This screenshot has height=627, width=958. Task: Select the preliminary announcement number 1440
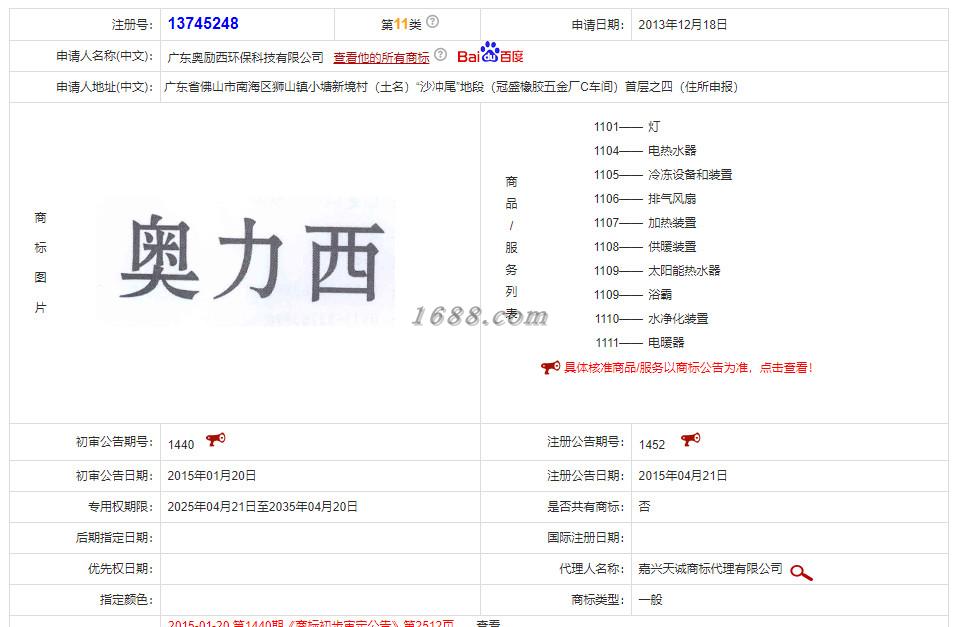[181, 445]
